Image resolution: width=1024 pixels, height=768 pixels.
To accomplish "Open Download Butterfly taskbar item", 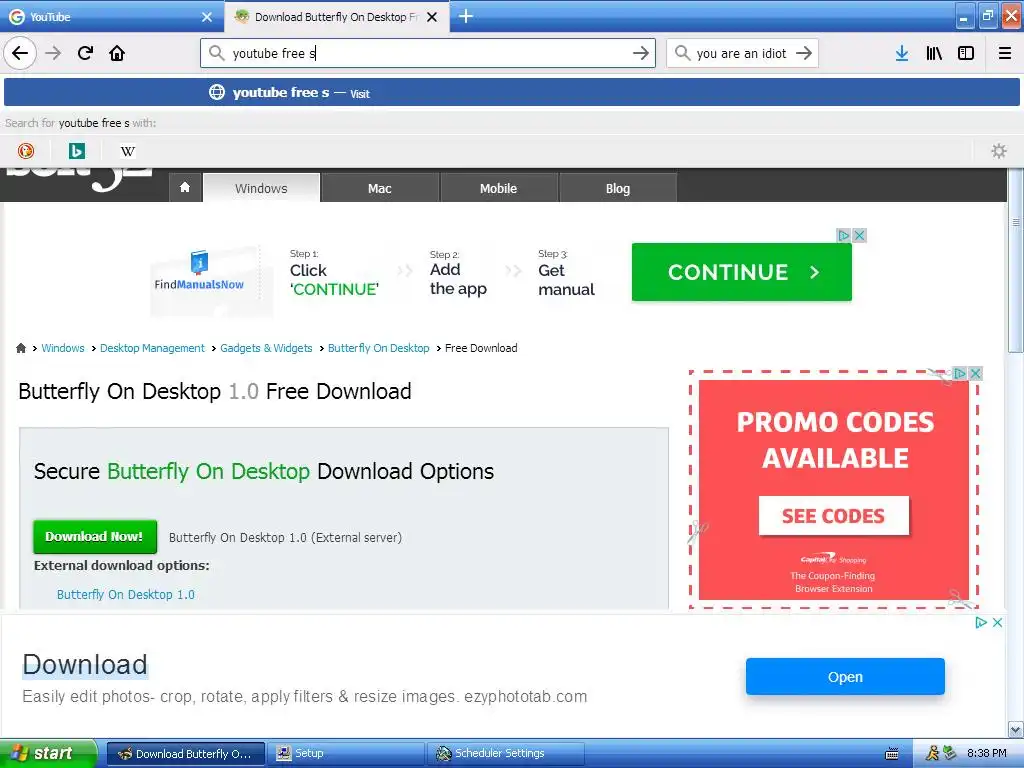I will [186, 753].
